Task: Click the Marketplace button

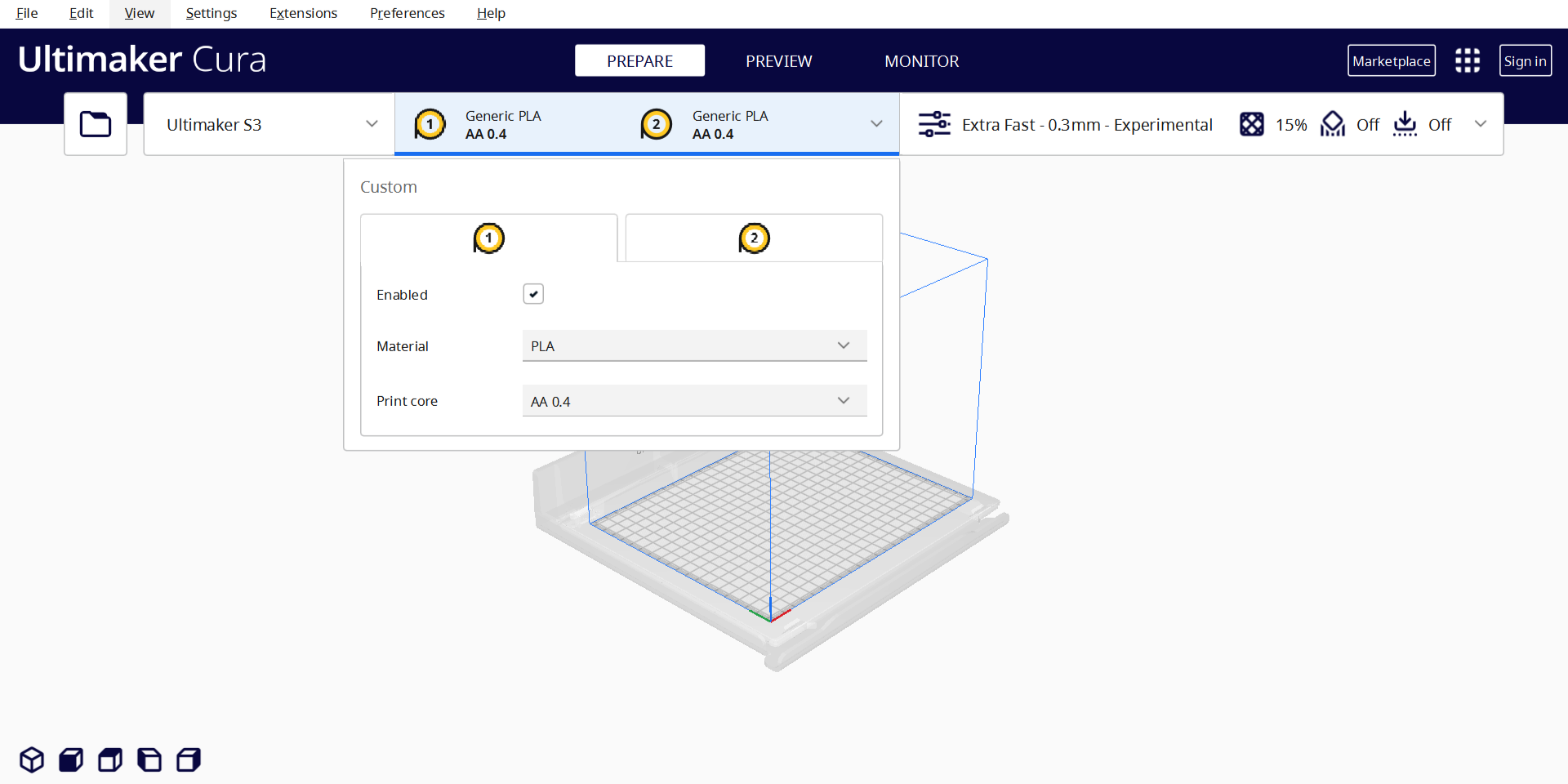Action: click(1391, 61)
